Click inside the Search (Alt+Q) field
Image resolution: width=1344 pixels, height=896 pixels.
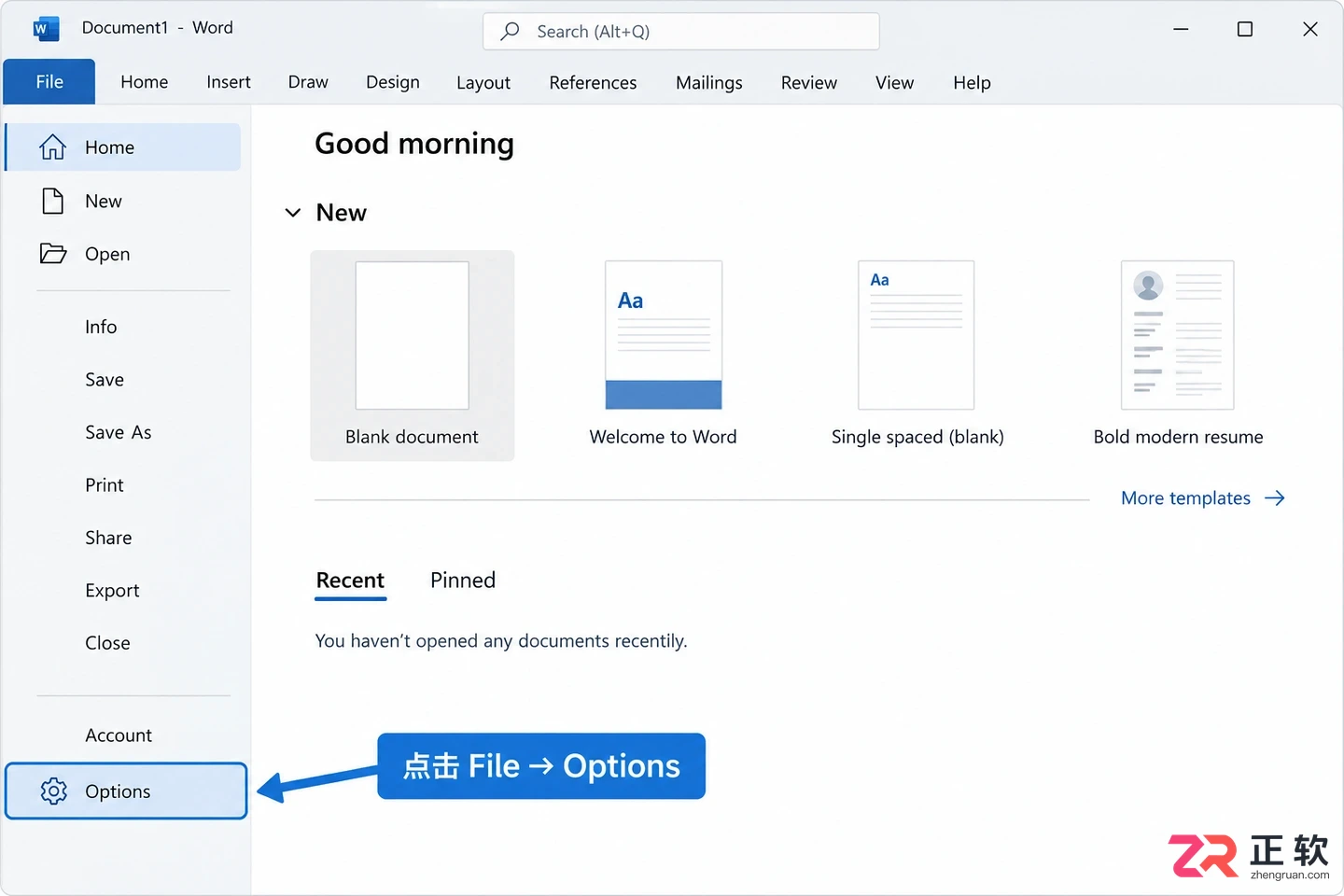pos(681,31)
